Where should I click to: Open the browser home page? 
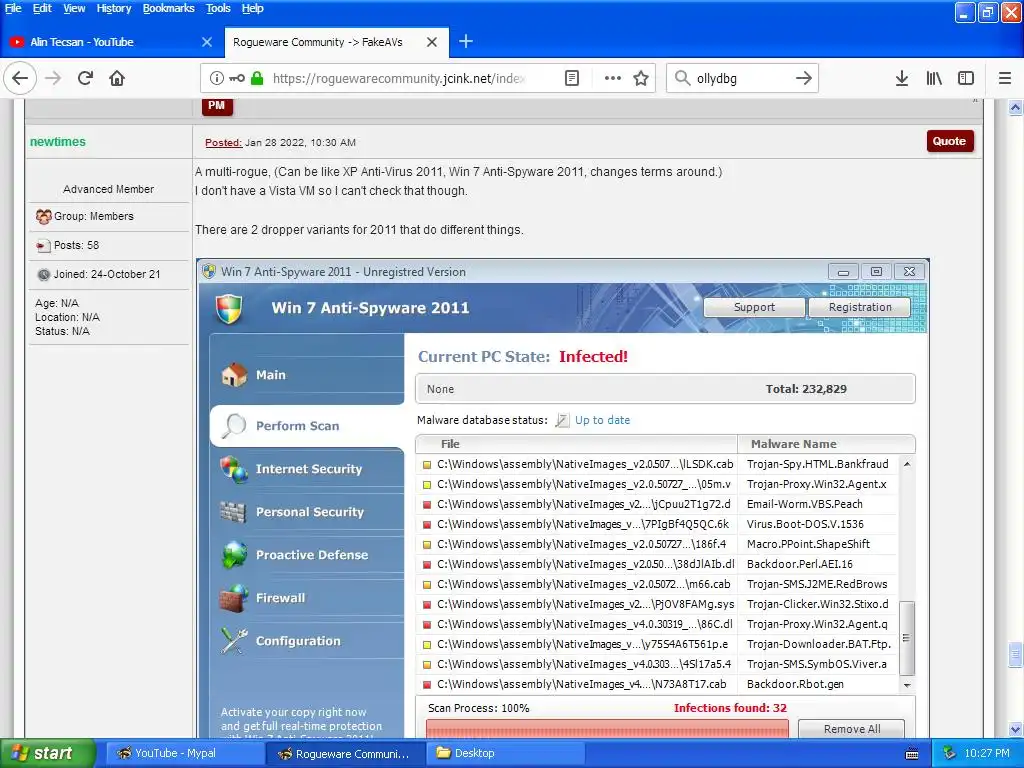coord(117,78)
